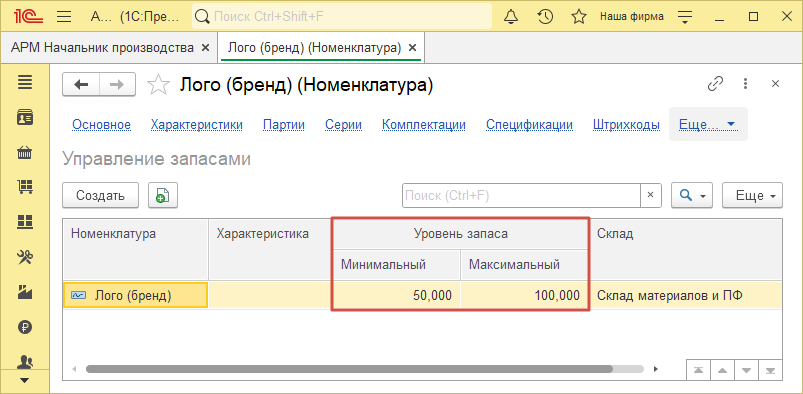Image resolution: width=803 pixels, height=394 pixels.
Task: Maximize the application window
Action: tap(753, 17)
